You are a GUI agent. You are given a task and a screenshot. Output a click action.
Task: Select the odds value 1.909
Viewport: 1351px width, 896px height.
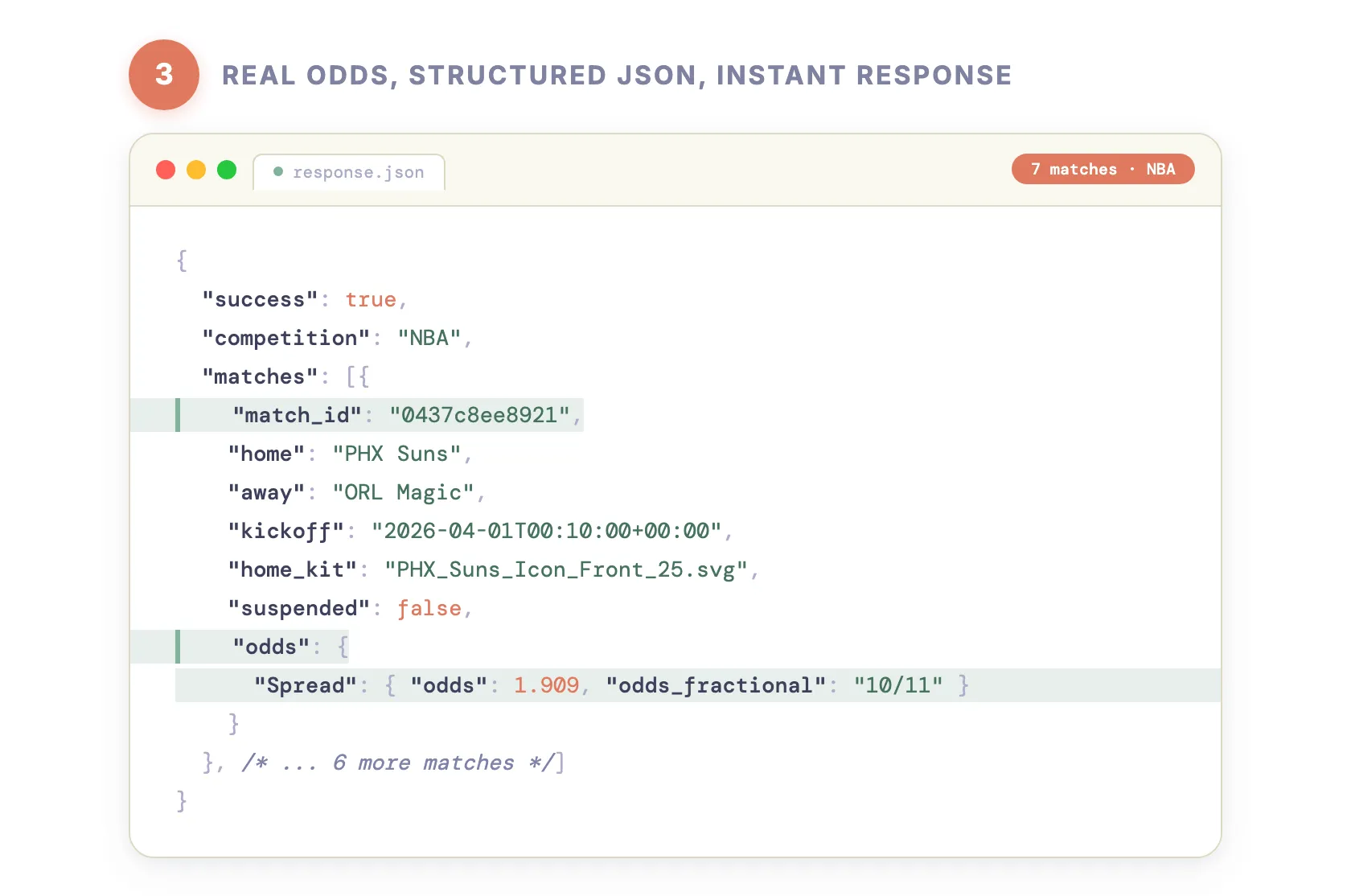click(546, 685)
